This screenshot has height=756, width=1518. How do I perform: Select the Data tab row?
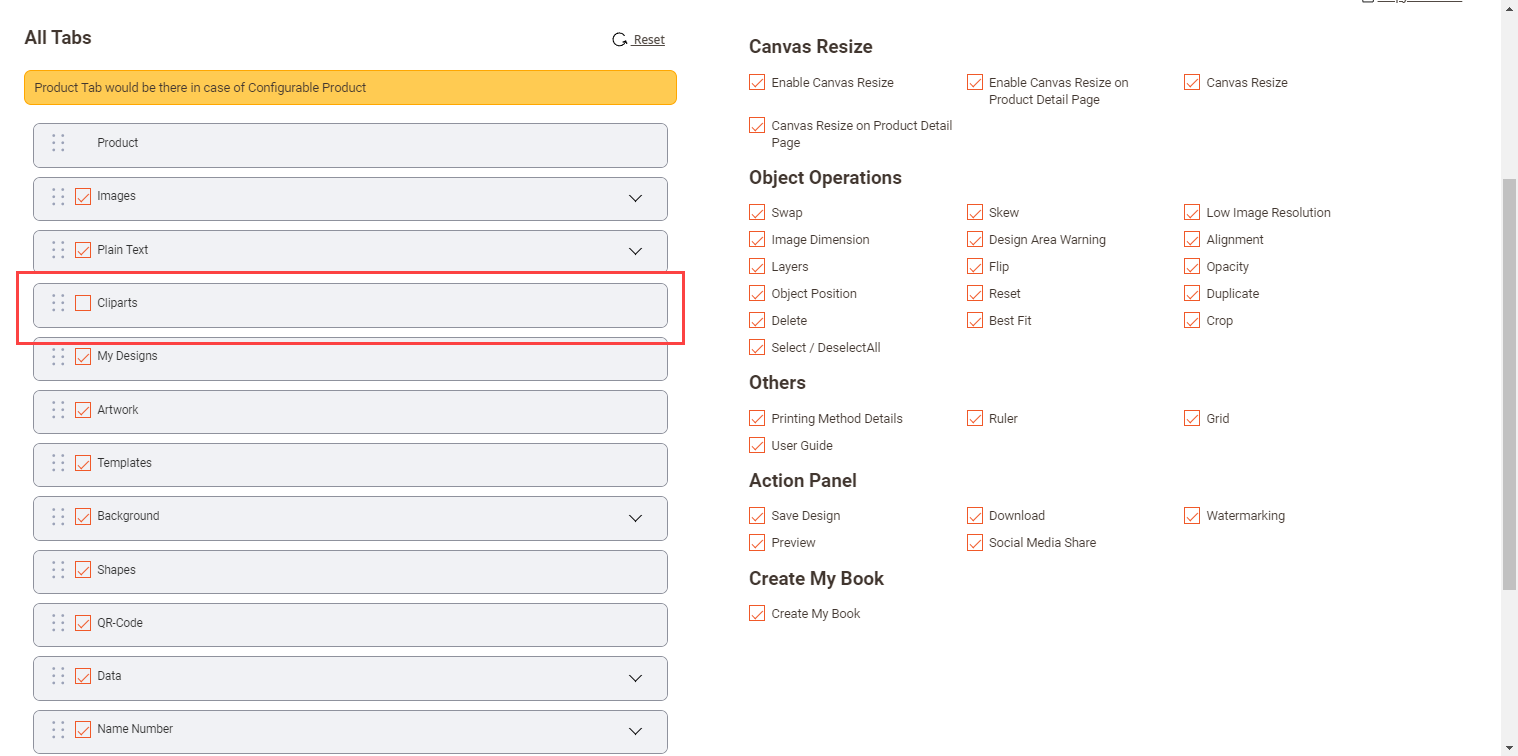[x=350, y=677]
